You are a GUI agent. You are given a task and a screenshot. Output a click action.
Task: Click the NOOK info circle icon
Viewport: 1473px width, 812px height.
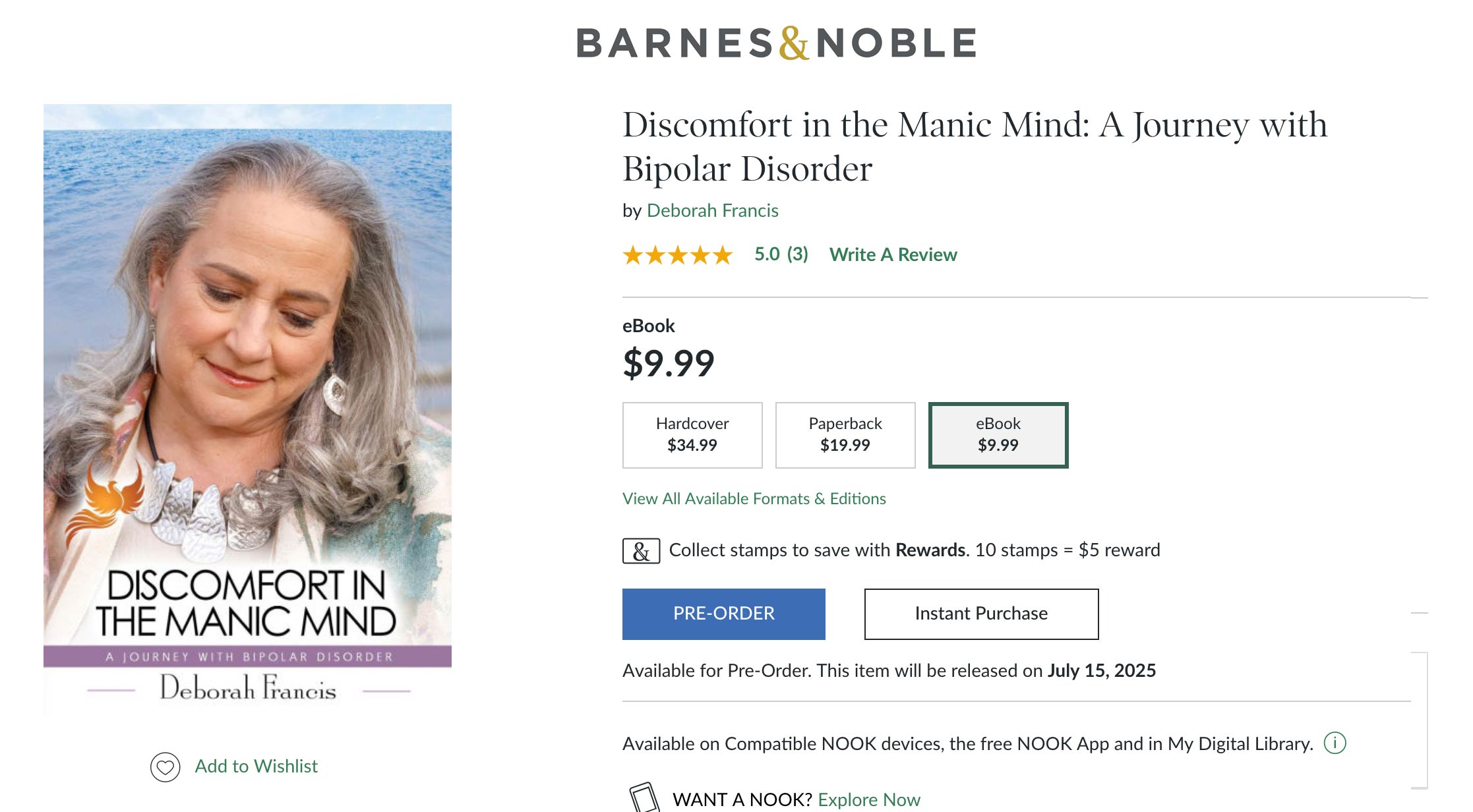(x=1335, y=743)
